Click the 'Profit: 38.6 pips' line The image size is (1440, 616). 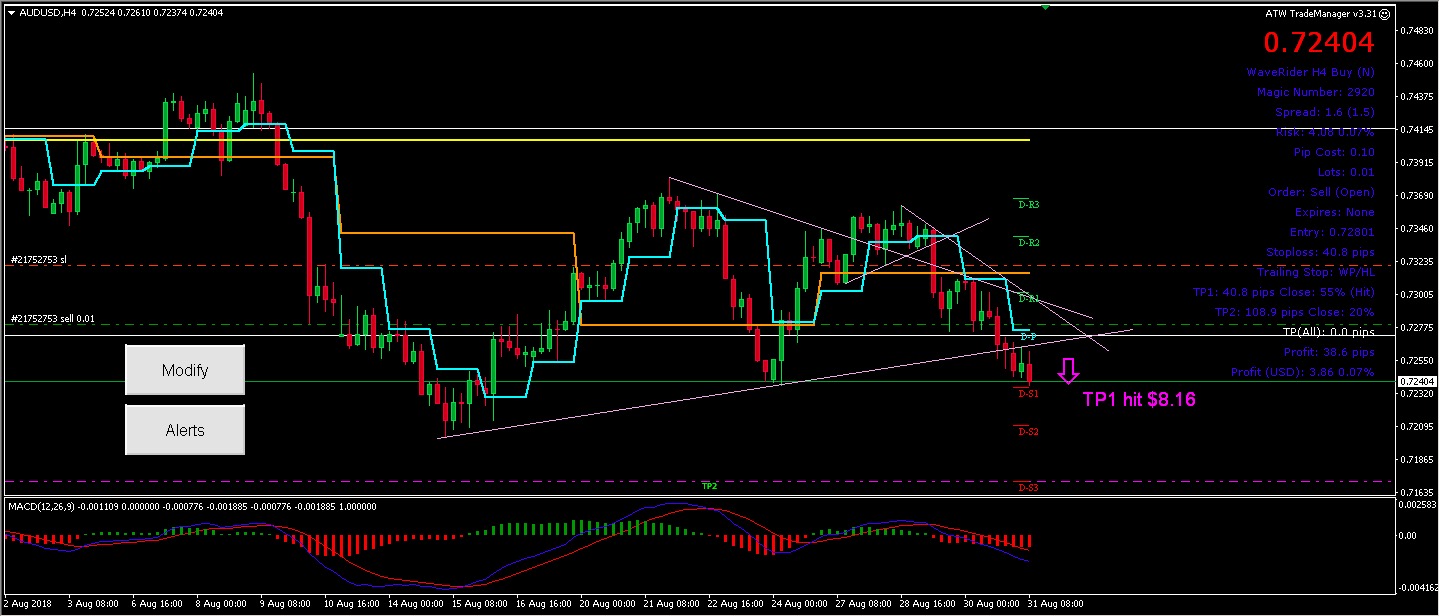(x=1329, y=352)
